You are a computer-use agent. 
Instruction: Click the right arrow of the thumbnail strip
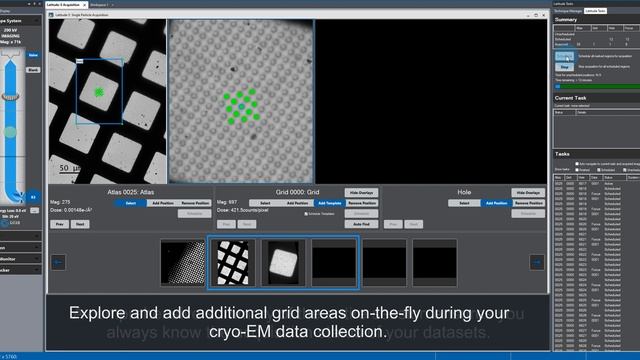coord(537,262)
